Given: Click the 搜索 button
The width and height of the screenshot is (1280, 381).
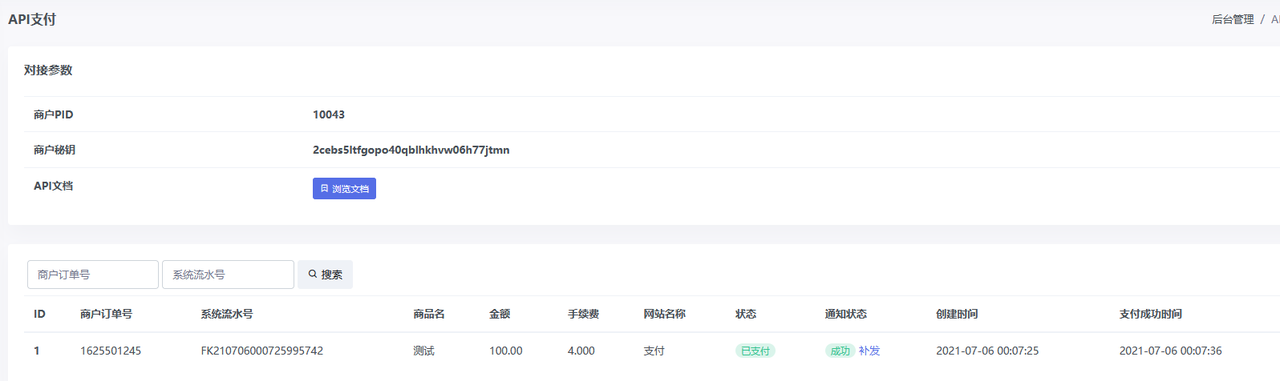Looking at the screenshot, I should pos(325,274).
